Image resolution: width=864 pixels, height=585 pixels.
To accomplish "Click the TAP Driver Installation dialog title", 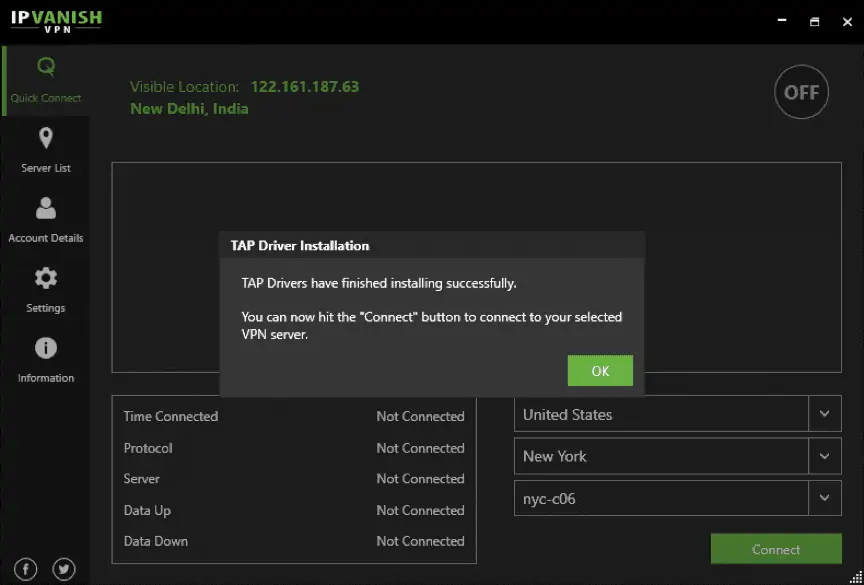I will tap(300, 246).
